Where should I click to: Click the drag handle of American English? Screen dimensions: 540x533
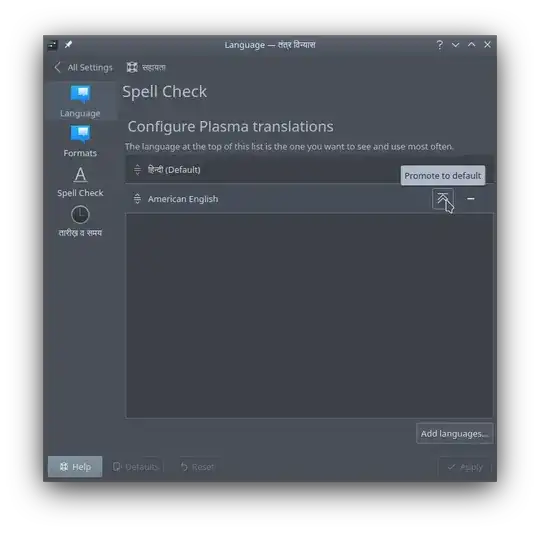tap(137, 199)
